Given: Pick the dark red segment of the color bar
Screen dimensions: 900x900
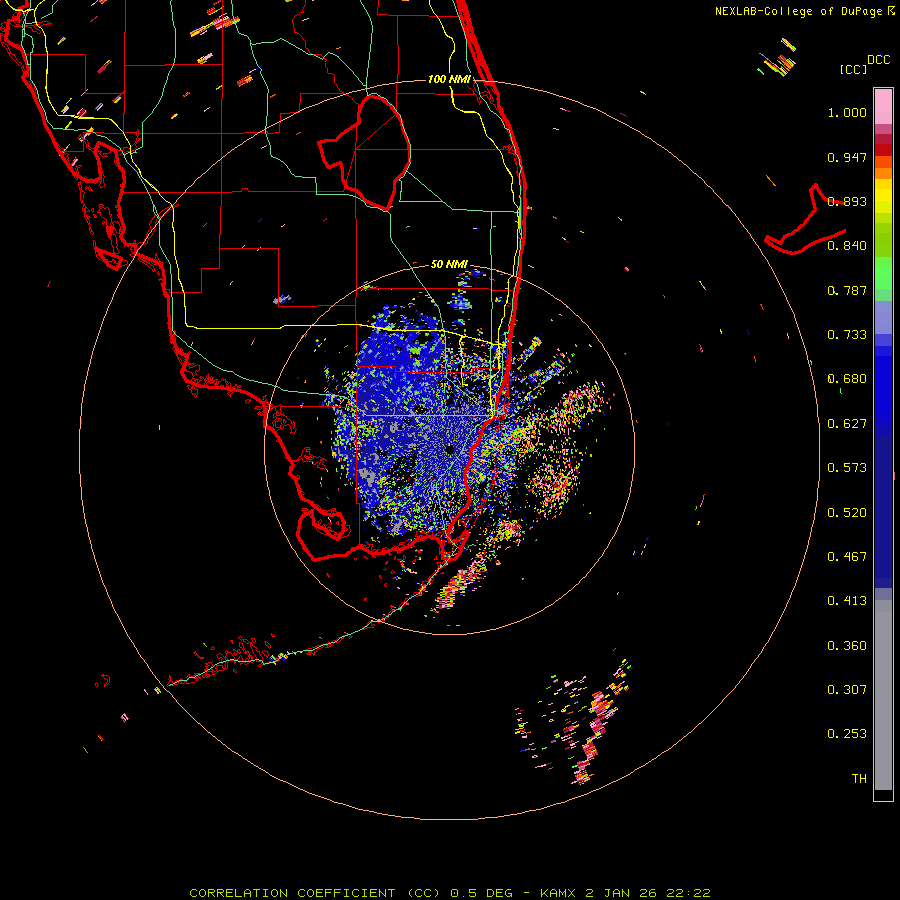Looking at the screenshot, I should (883, 150).
